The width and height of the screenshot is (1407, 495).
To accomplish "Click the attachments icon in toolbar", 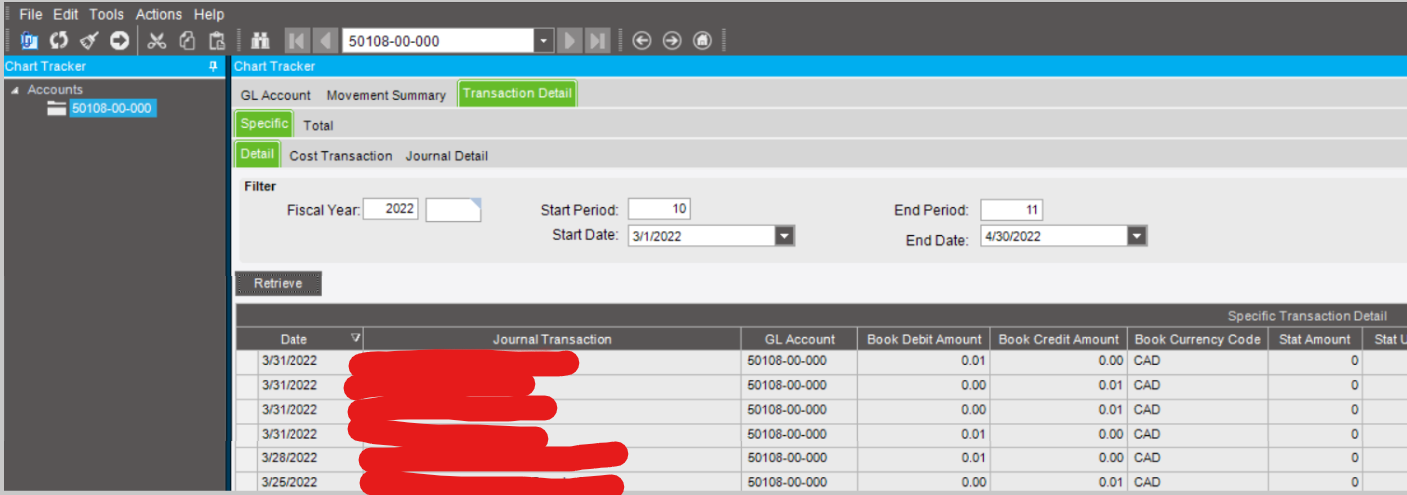I will pyautogui.click(x=29, y=41).
